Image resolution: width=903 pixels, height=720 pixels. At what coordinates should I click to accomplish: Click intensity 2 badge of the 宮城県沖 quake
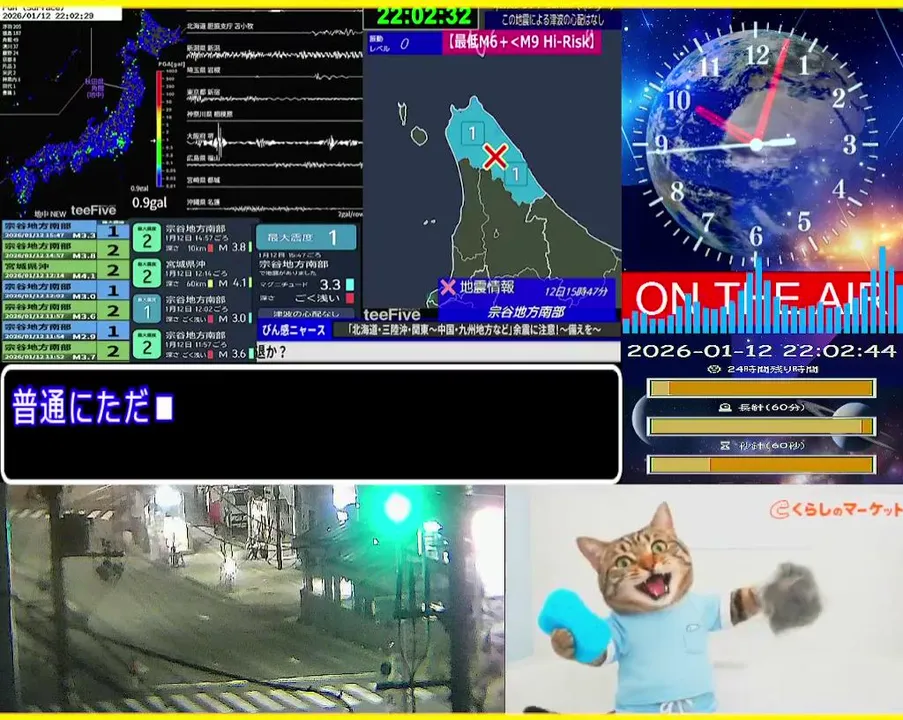tap(147, 273)
